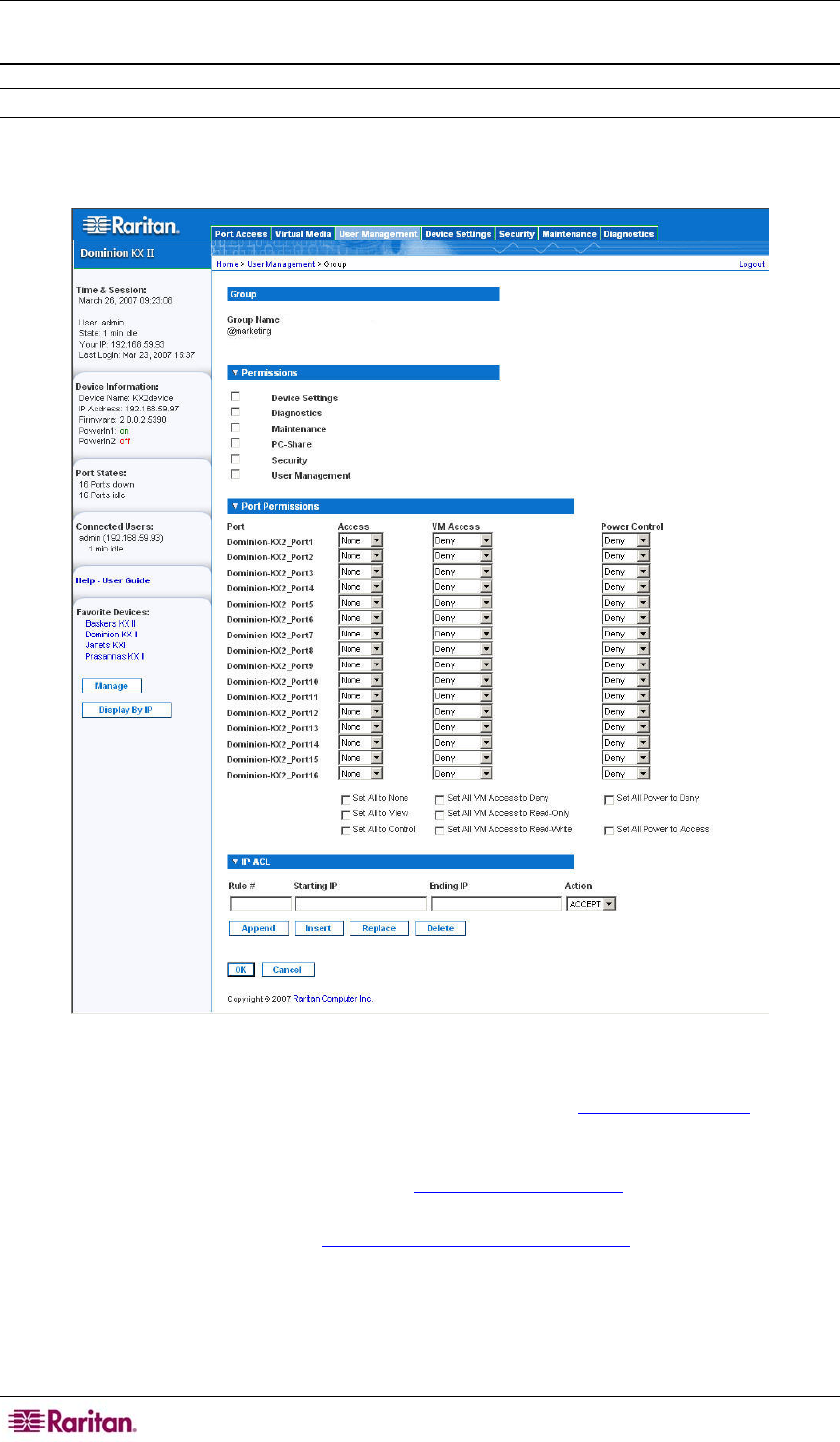Click the Raritan logo in sidebar
This screenshot has height=1442, width=840.
point(130,226)
